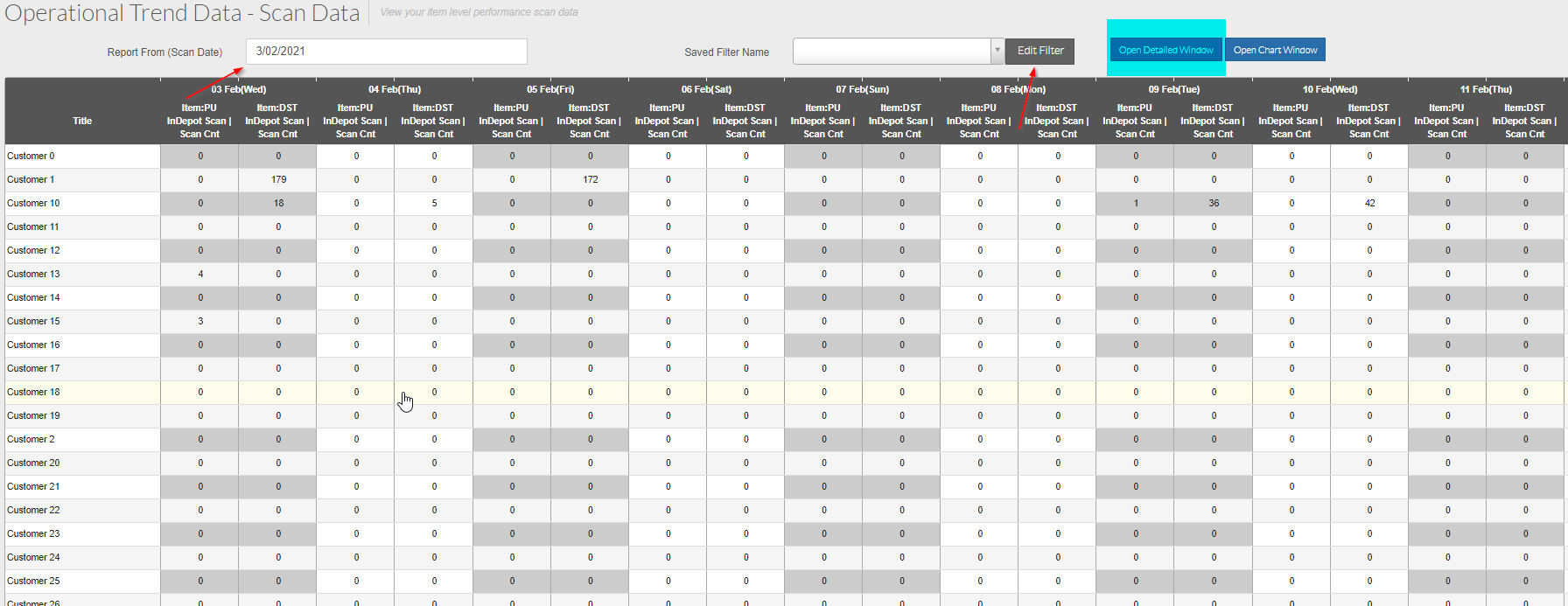Click Item:PU column header under 03 Feb(Wed)
1568x606 pixels.
point(199,121)
